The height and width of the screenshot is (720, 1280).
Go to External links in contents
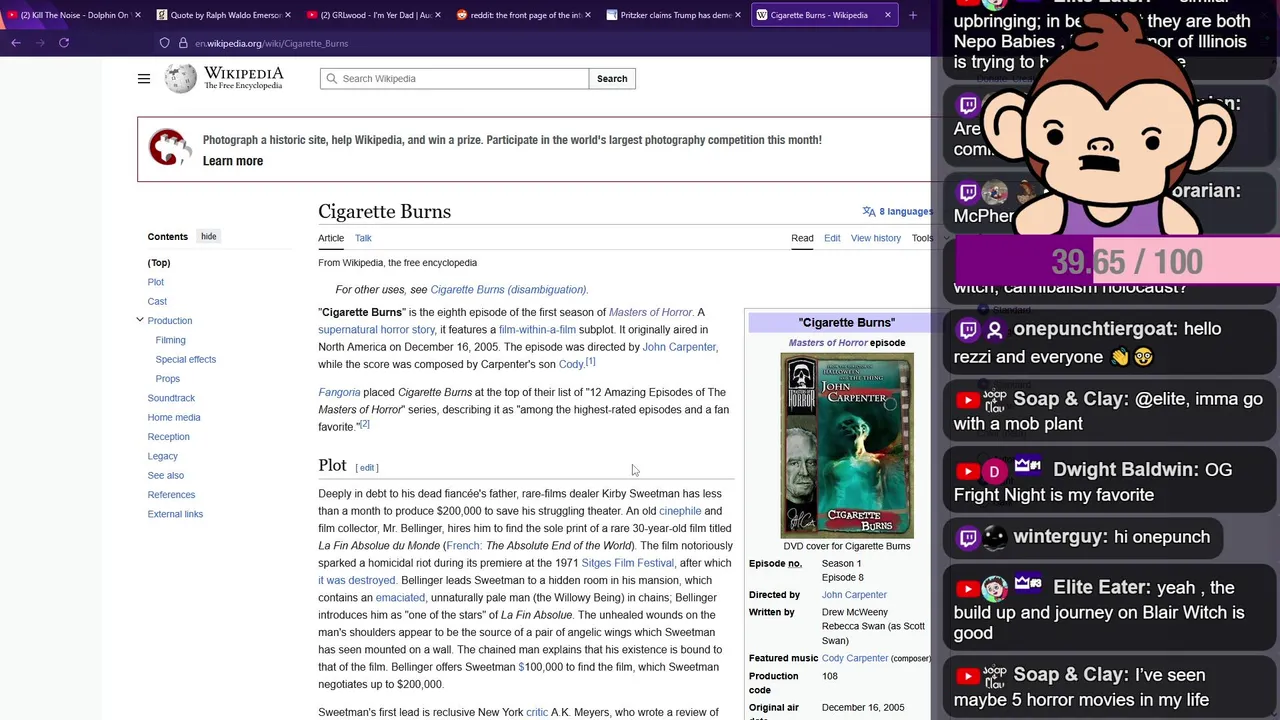pyautogui.click(x=175, y=514)
